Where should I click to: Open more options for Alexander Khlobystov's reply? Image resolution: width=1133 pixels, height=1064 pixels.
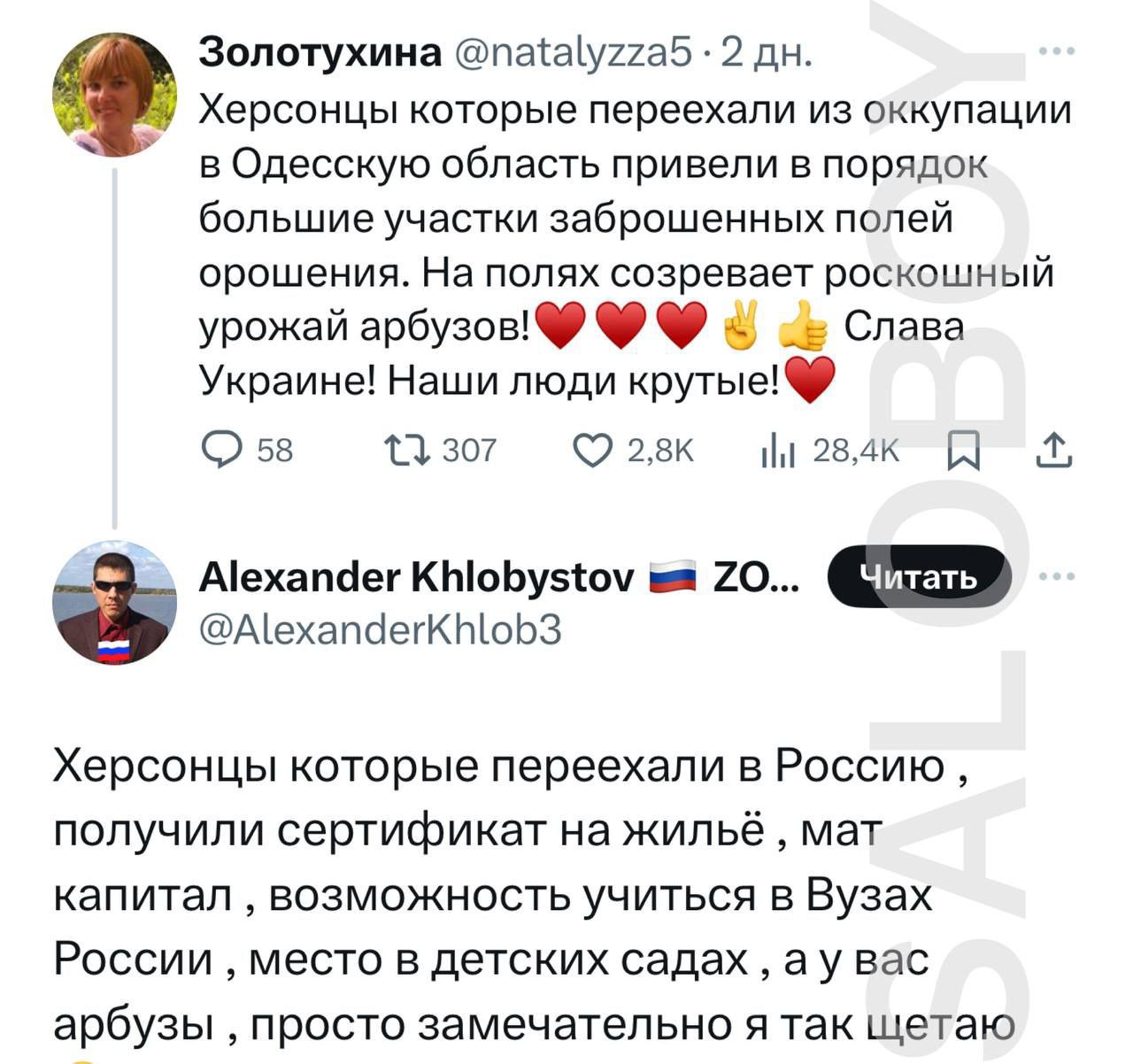[1056, 577]
